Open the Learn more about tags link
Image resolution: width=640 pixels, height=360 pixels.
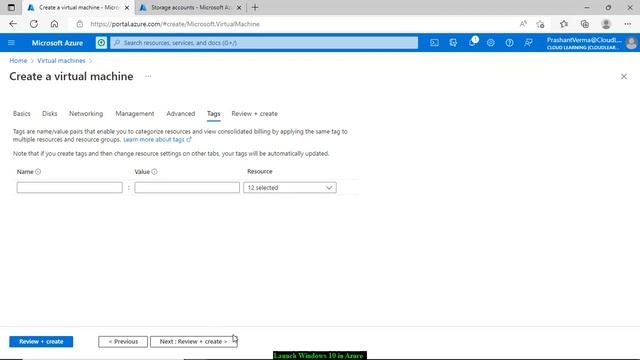click(157, 140)
